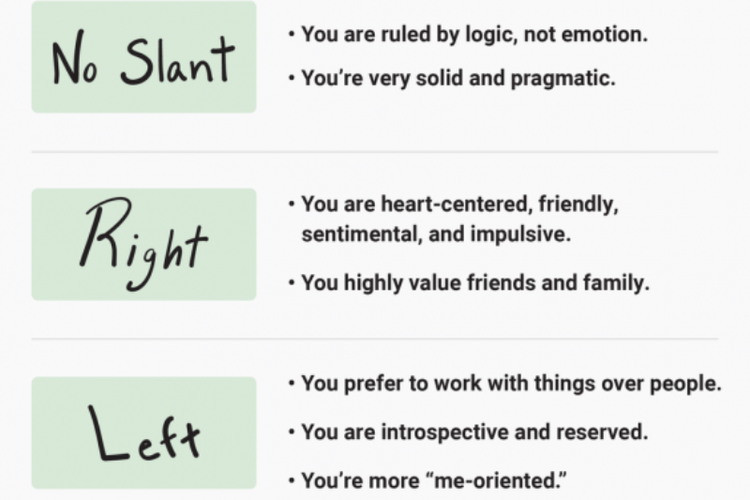
Task: Click the "No Slant" handwriting sample box
Action: pos(143,57)
